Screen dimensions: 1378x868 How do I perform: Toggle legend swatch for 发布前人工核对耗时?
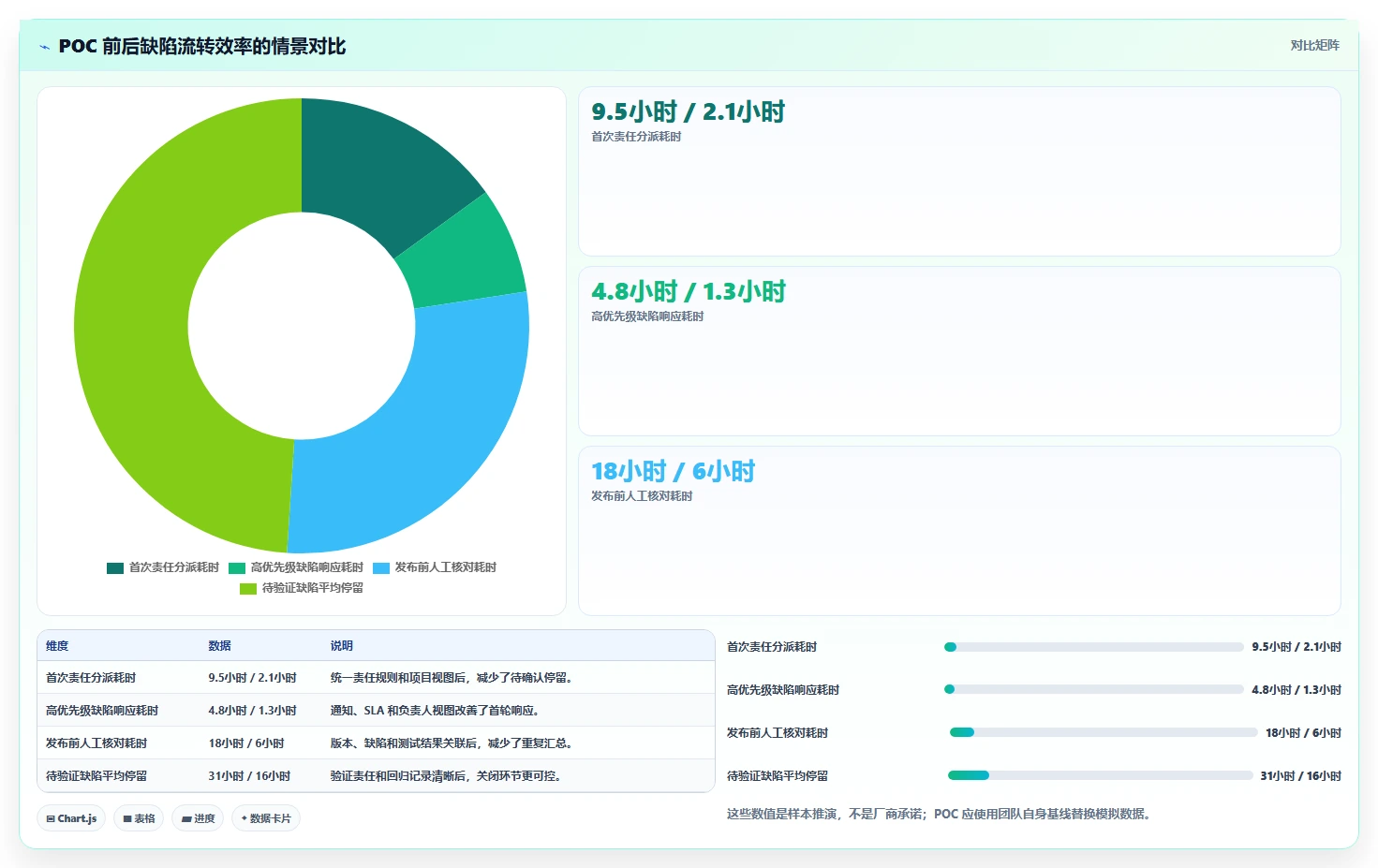pyautogui.click(x=381, y=567)
